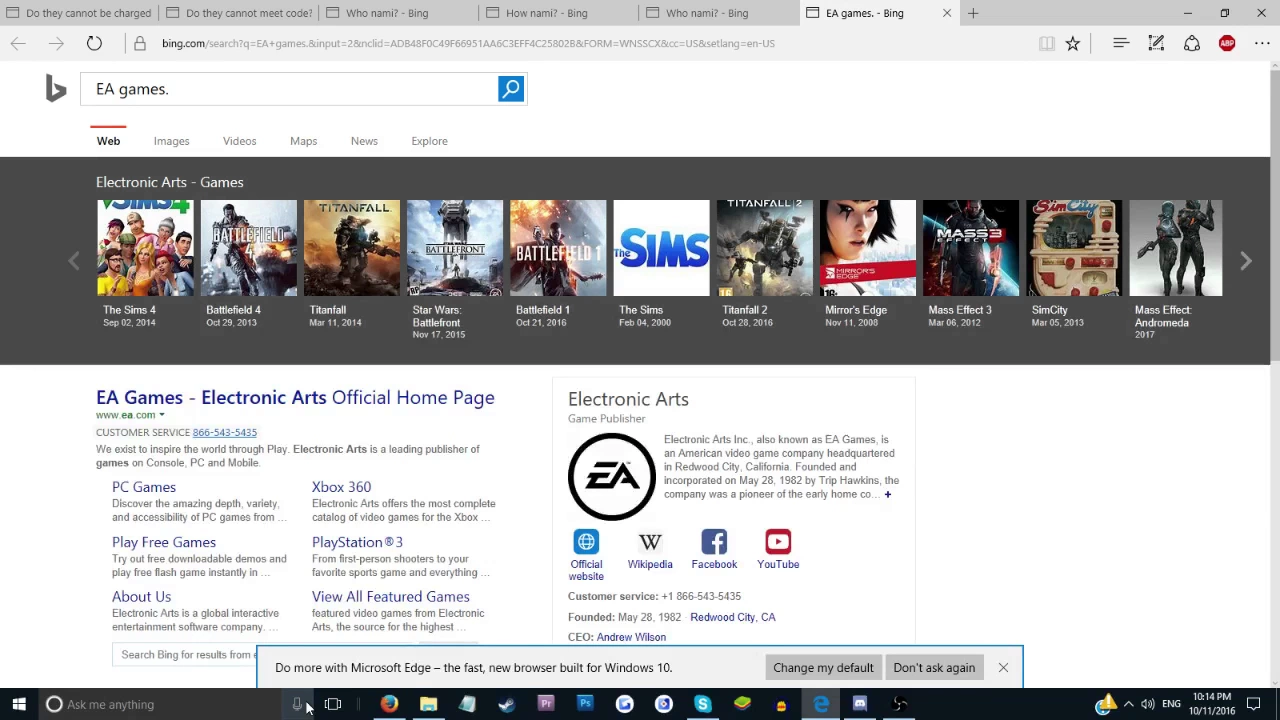This screenshot has height=720, width=1280.
Task: Open the About Us sublink
Action: point(141,597)
